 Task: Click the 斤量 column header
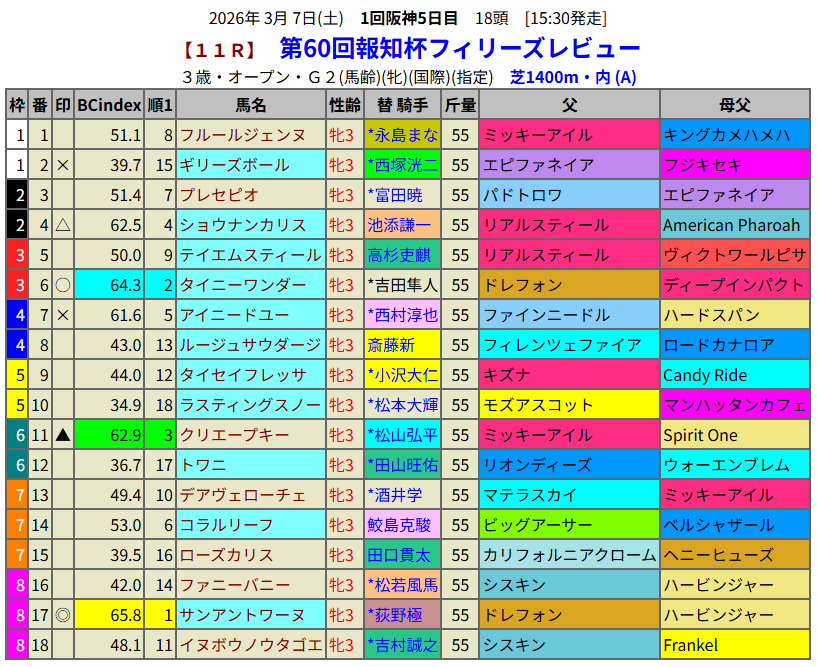(460, 105)
